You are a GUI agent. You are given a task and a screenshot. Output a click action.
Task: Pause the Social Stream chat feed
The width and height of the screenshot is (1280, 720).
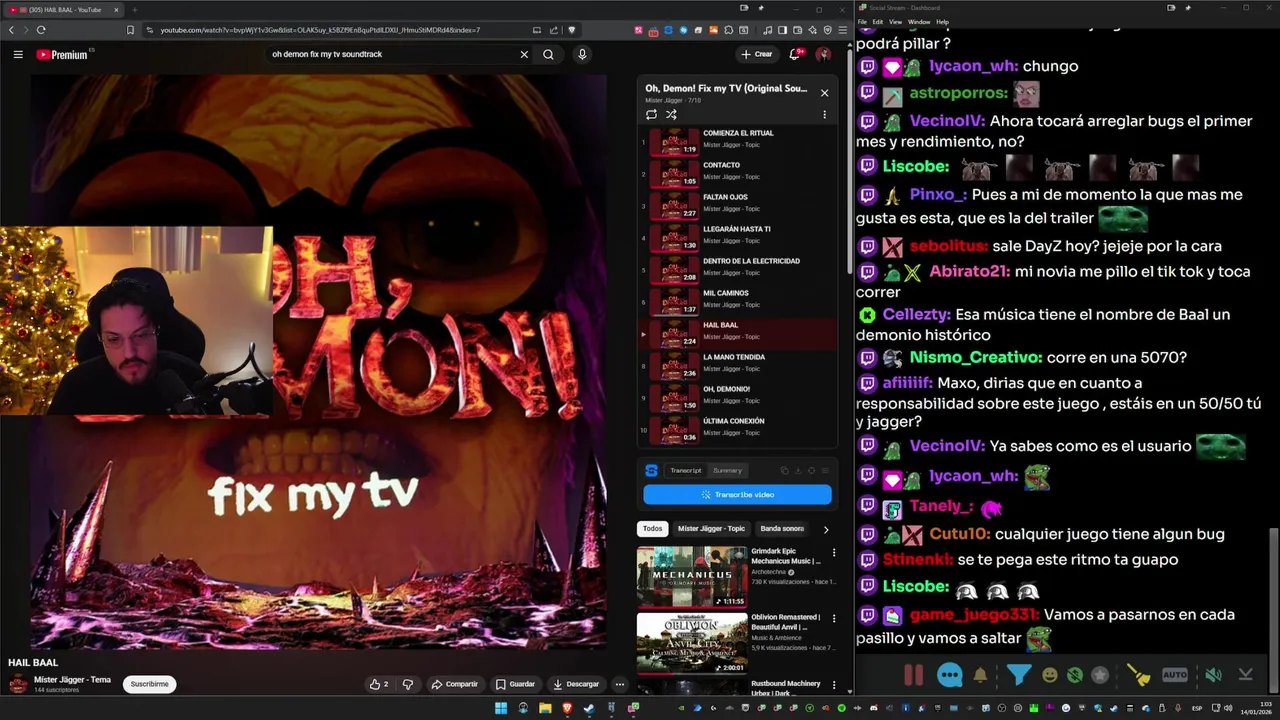point(914,675)
